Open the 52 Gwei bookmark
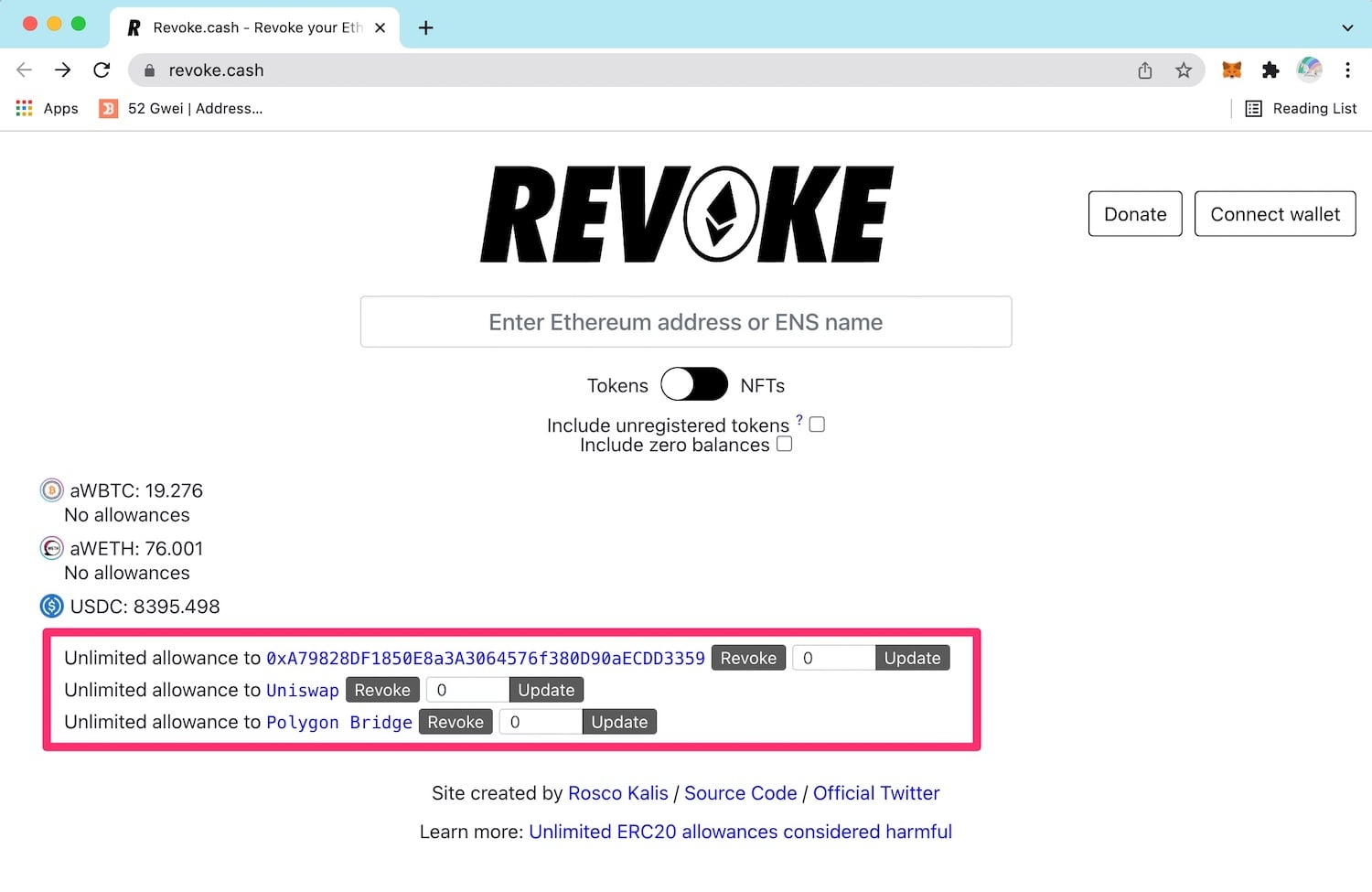1372x892 pixels. click(x=181, y=108)
